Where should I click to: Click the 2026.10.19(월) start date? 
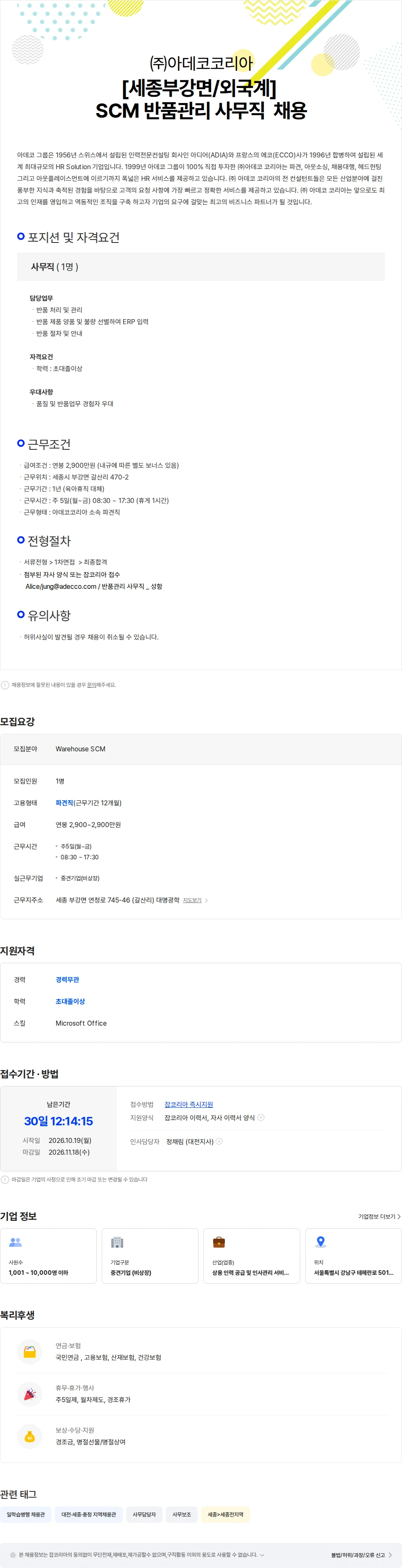70,1140
